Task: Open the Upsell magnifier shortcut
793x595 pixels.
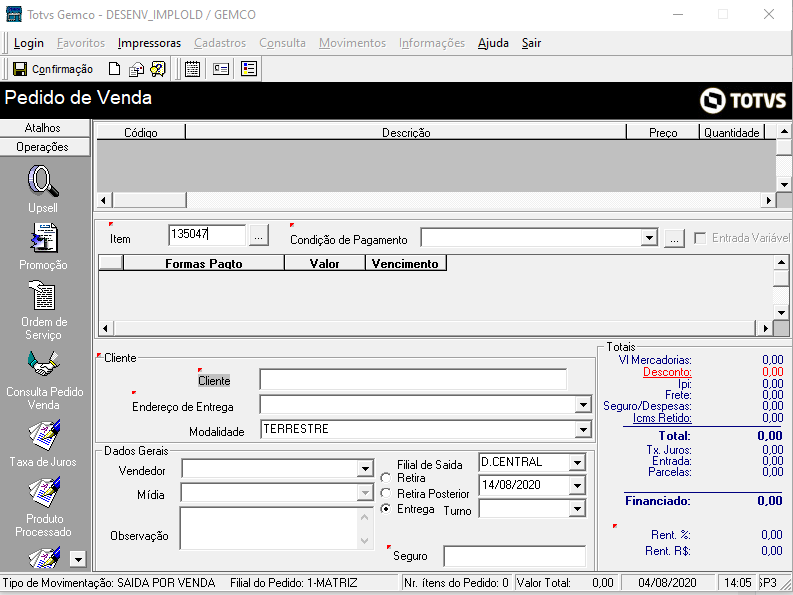Action: point(43,181)
